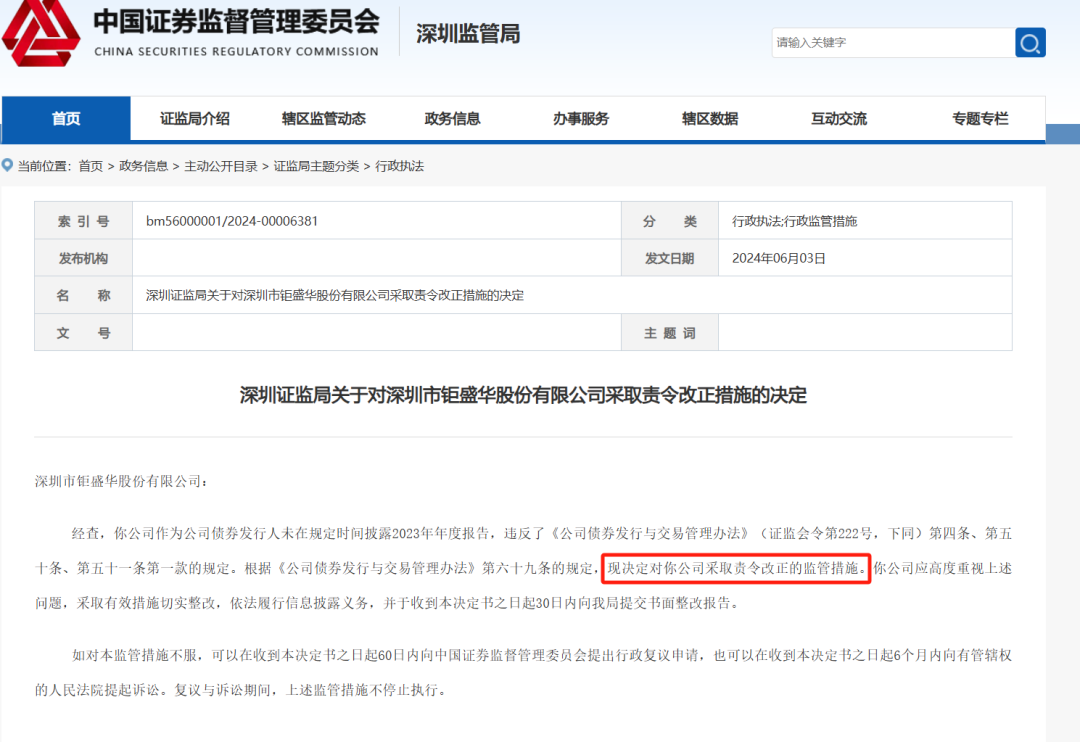Click the 证监局主题分类 breadcrumb link

point(316,166)
